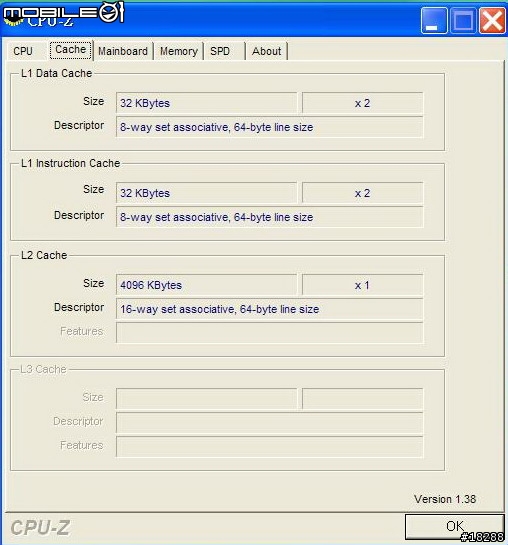Click the OK button

(x=454, y=527)
